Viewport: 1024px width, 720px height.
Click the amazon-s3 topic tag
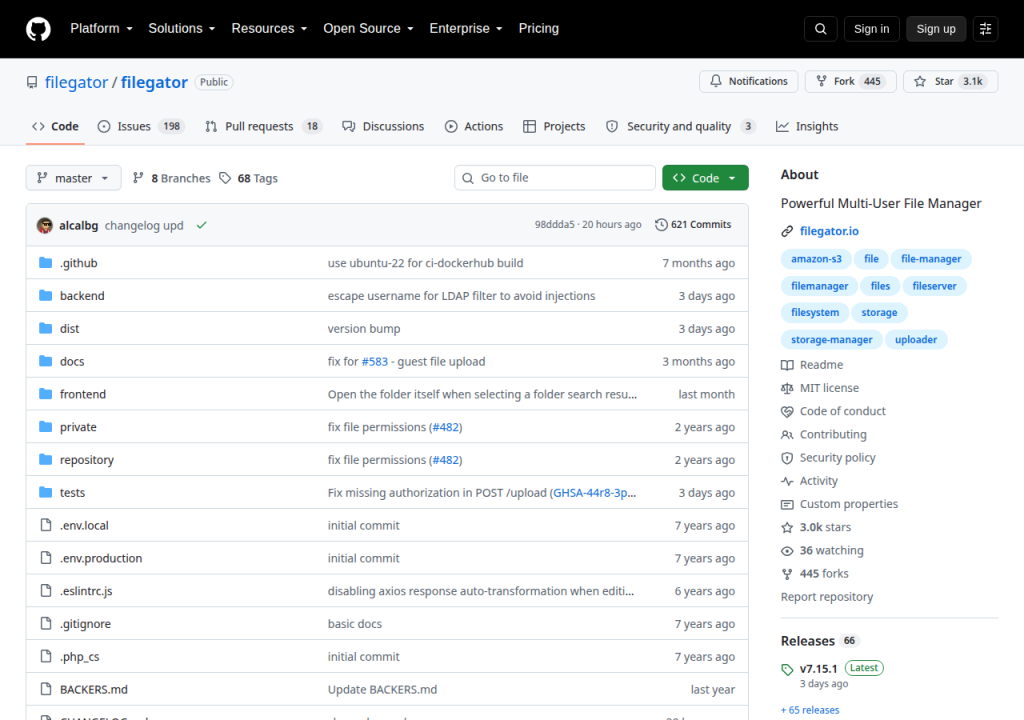click(x=816, y=259)
